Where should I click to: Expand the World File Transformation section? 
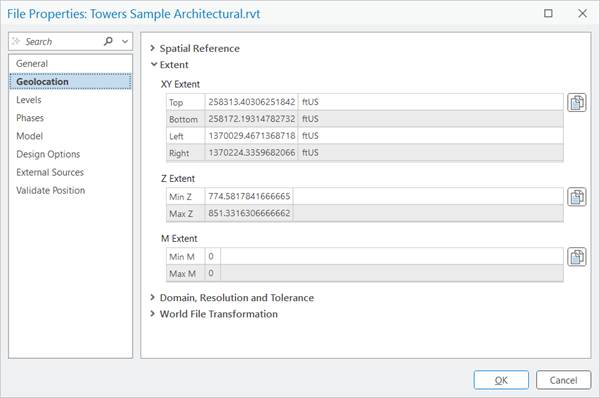(152, 314)
